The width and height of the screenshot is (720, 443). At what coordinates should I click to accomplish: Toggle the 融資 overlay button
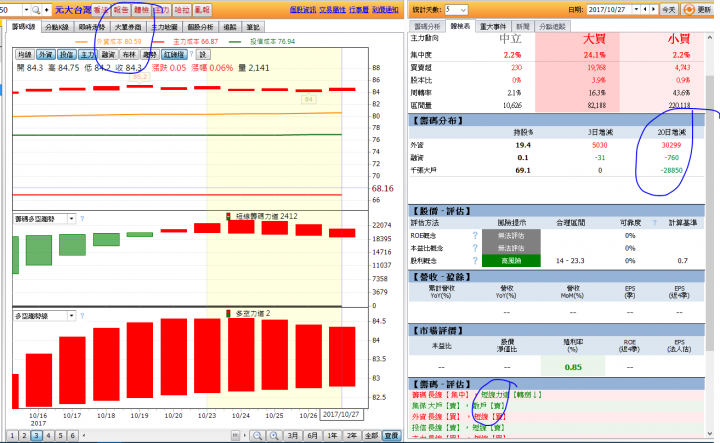pos(108,55)
